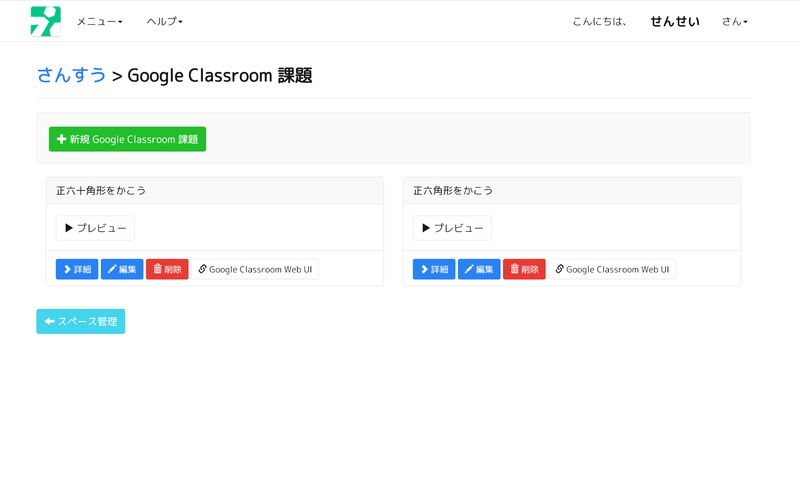Click 削除 for 正六角形をかこう
This screenshot has width=800, height=500.
[x=524, y=269]
